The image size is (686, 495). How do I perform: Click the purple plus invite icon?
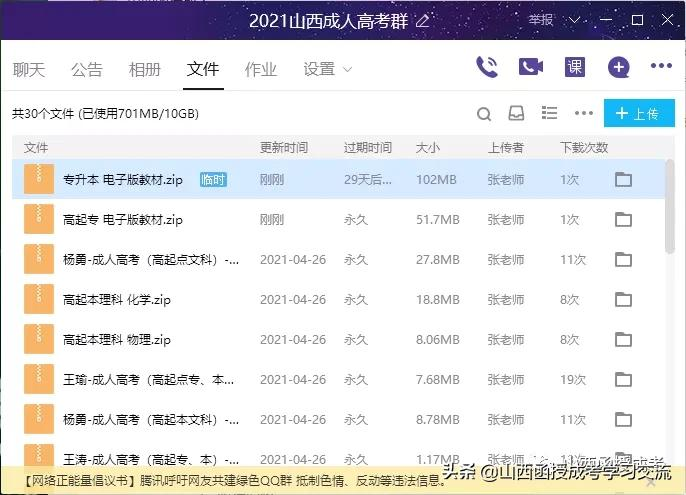click(x=619, y=67)
